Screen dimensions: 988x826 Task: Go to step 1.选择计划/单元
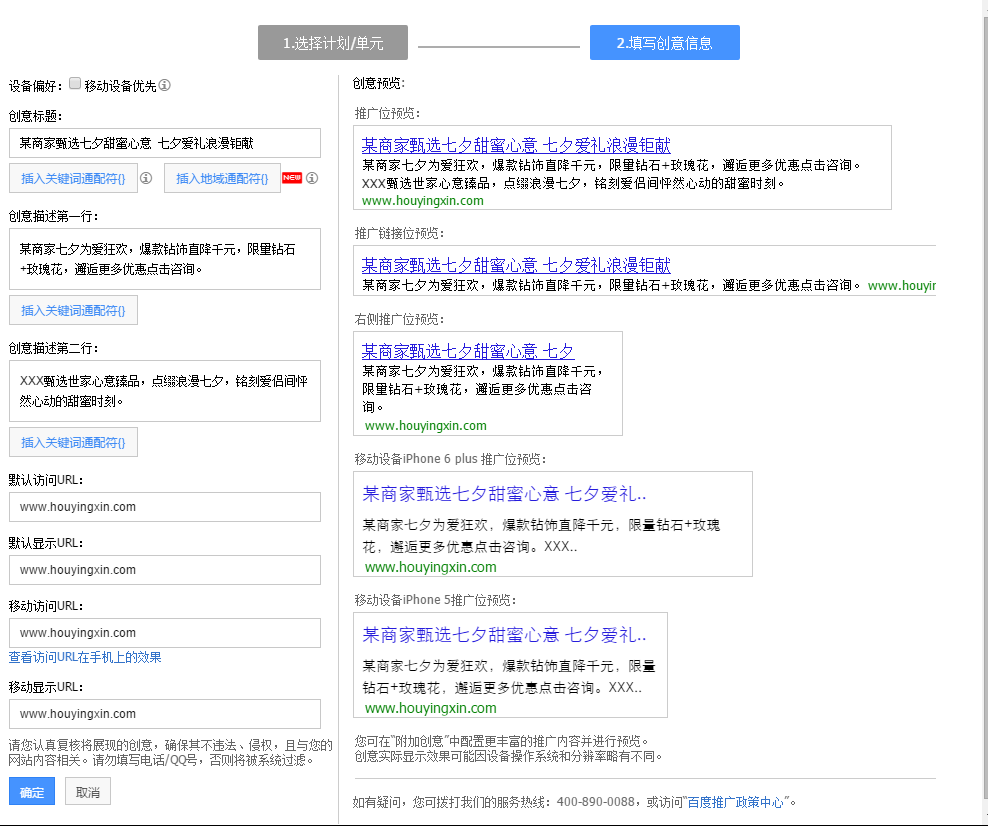[332, 43]
